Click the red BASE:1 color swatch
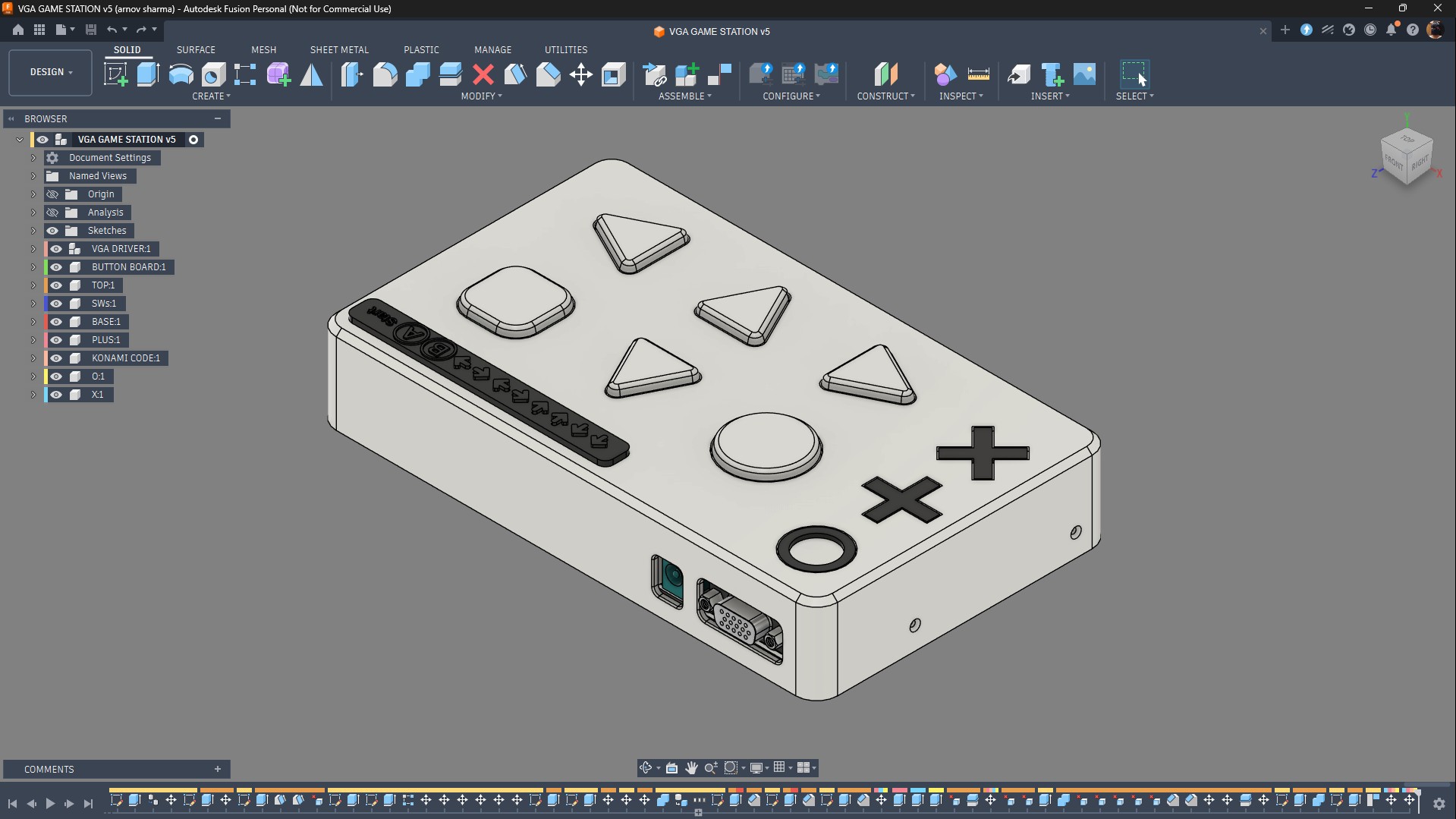This screenshot has height=819, width=1456. point(45,322)
